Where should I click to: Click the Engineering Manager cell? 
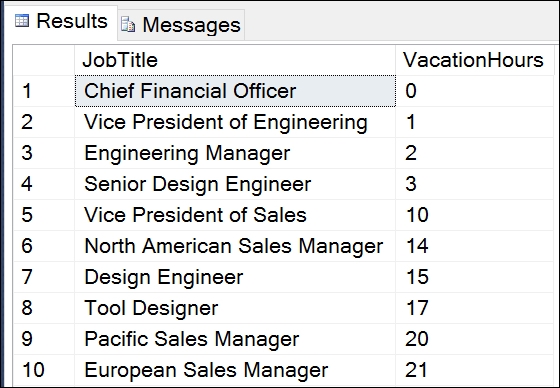click(235, 153)
